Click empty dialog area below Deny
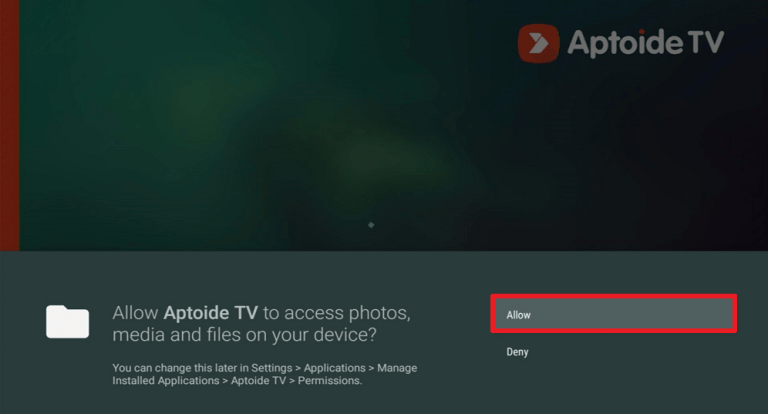Viewport: 768px width, 414px height. (x=613, y=387)
